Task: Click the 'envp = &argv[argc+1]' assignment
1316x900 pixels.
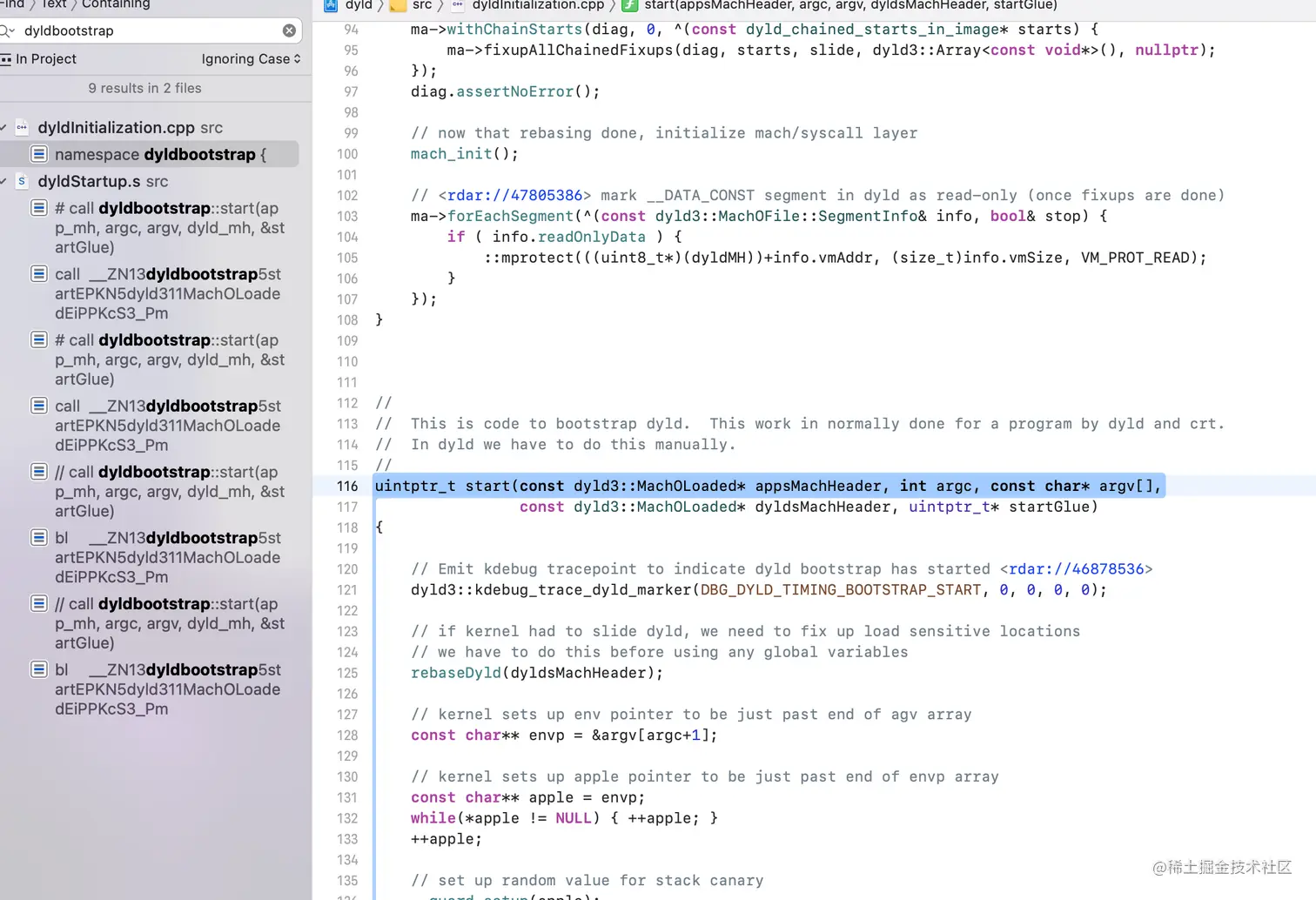Action: 623,735
